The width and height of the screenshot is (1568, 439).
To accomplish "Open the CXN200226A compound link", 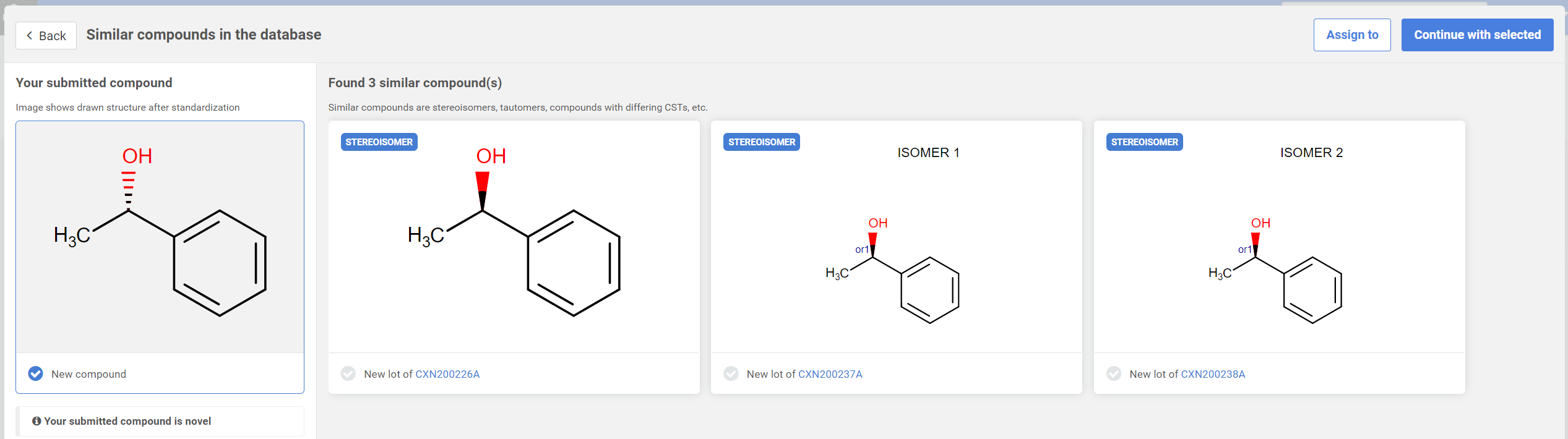I will click(x=447, y=375).
